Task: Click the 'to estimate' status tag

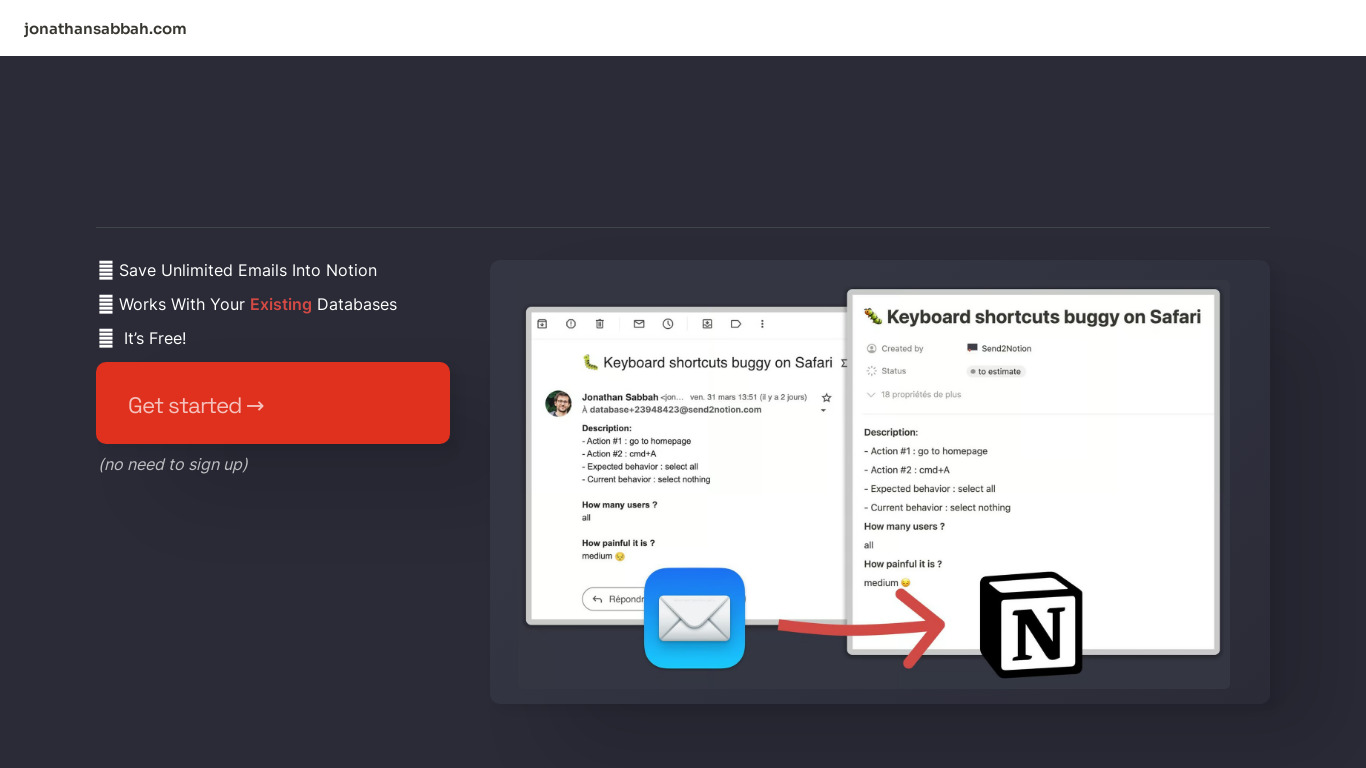Action: click(996, 371)
